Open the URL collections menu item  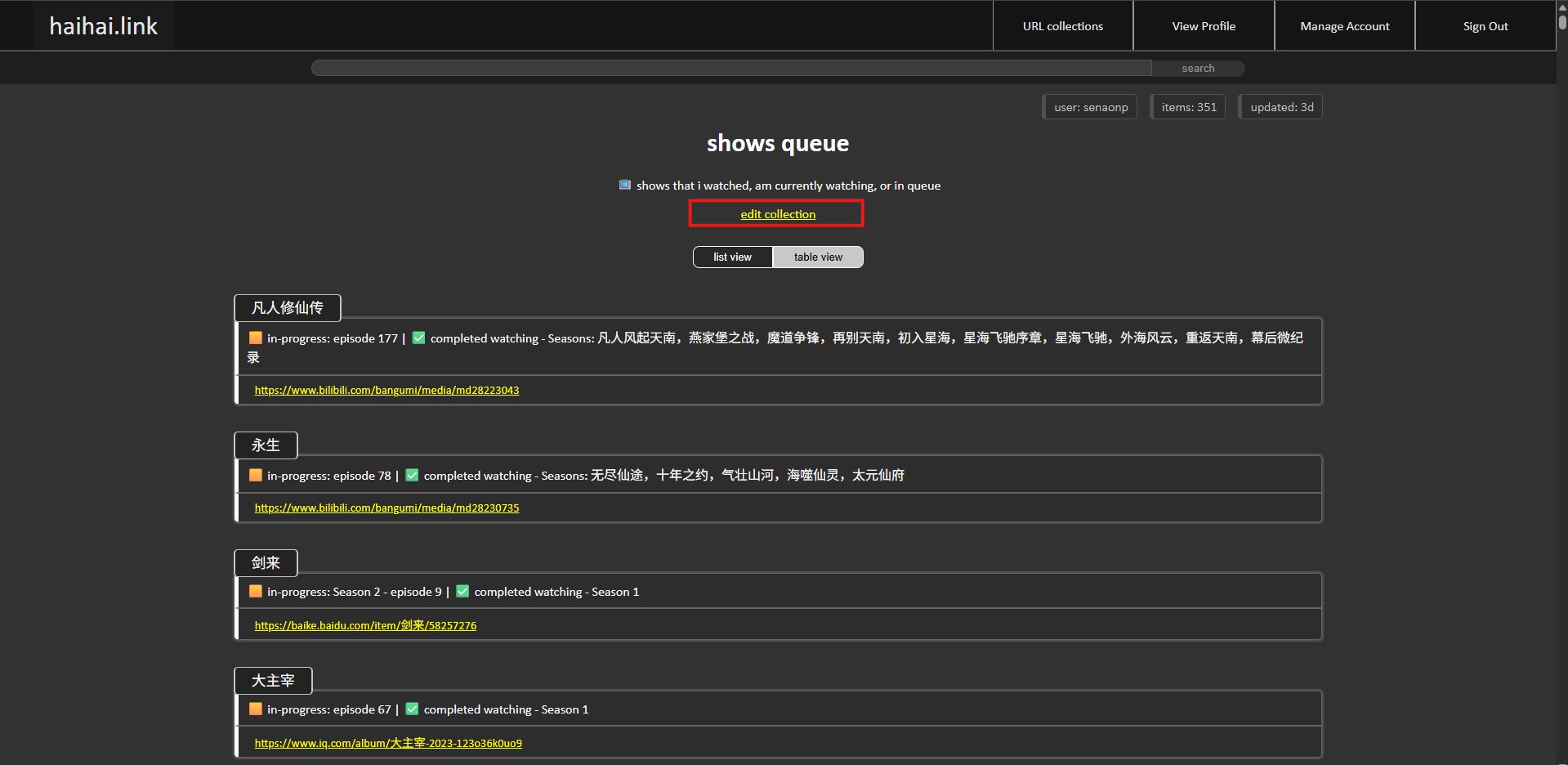point(1062,26)
